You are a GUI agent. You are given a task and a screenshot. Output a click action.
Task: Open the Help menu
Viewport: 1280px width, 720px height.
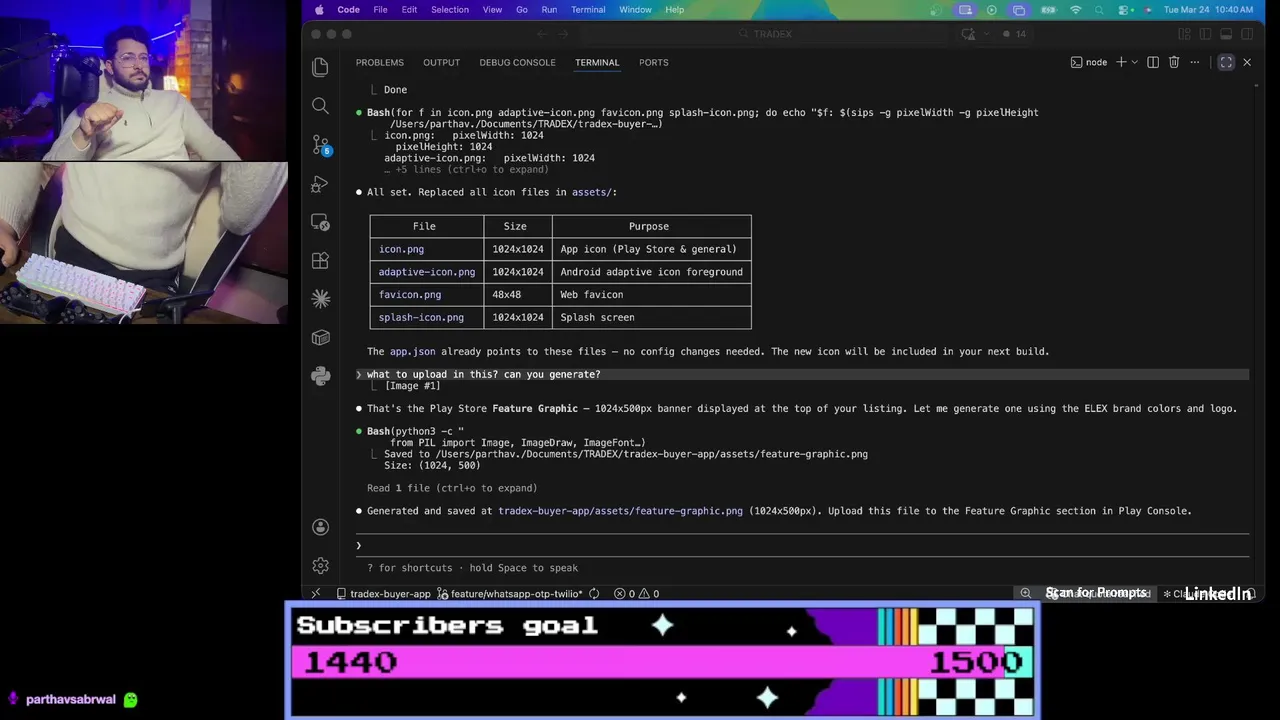coord(675,9)
